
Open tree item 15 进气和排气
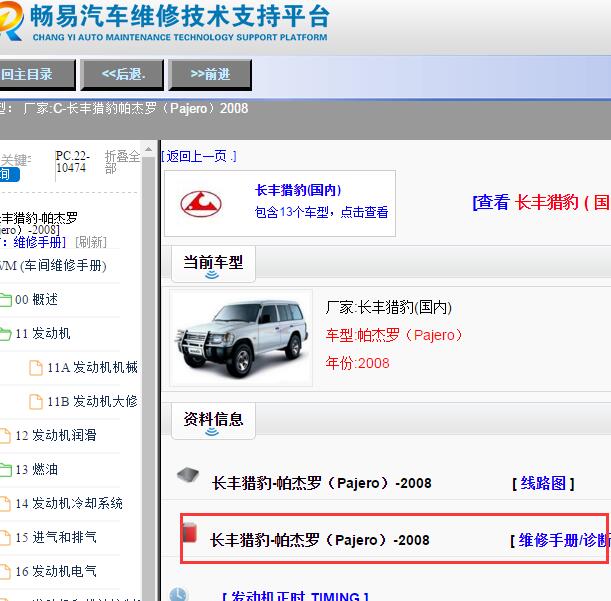56,537
